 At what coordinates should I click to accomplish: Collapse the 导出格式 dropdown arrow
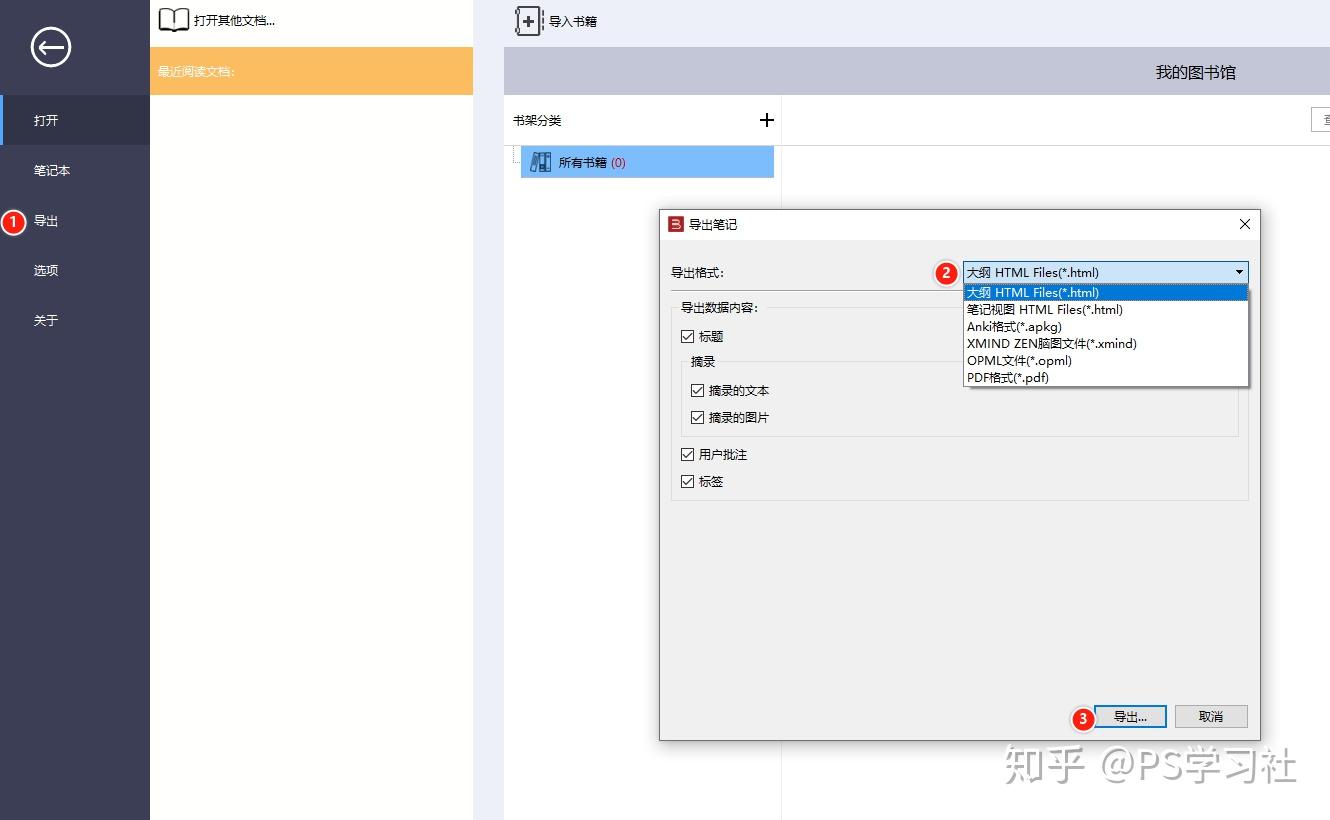[1239, 272]
